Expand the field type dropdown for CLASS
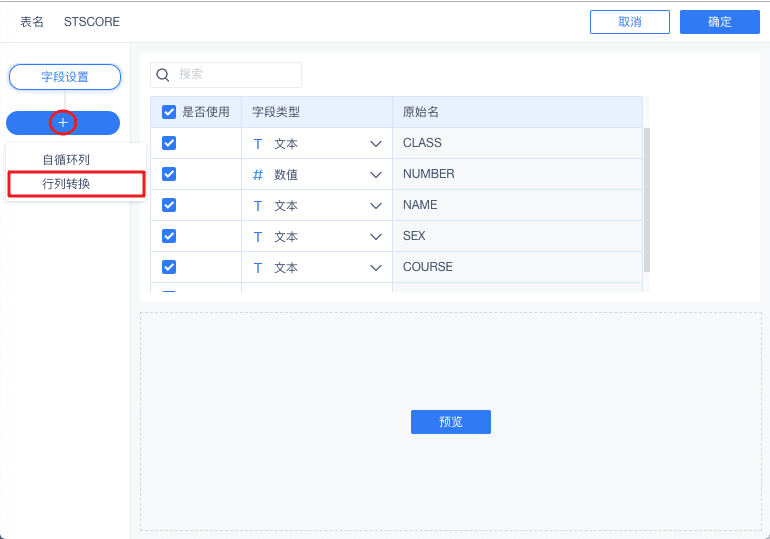The width and height of the screenshot is (770, 539). tap(376, 144)
